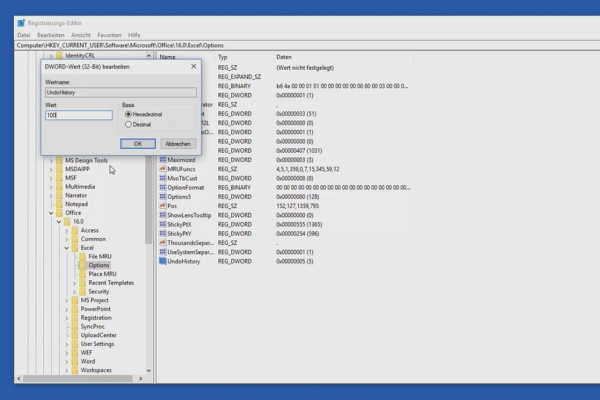Click the ThousandsSepar... string icon
This screenshot has height=400, width=600.
coord(163,243)
